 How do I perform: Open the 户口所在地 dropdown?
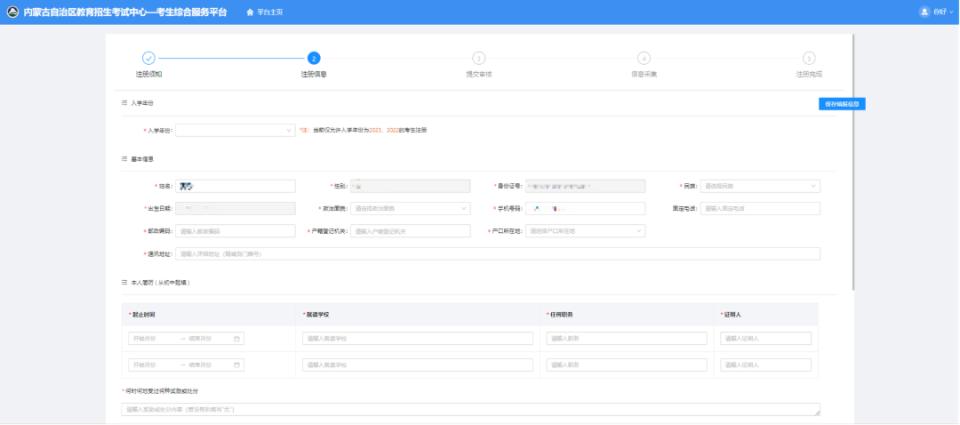(x=585, y=231)
